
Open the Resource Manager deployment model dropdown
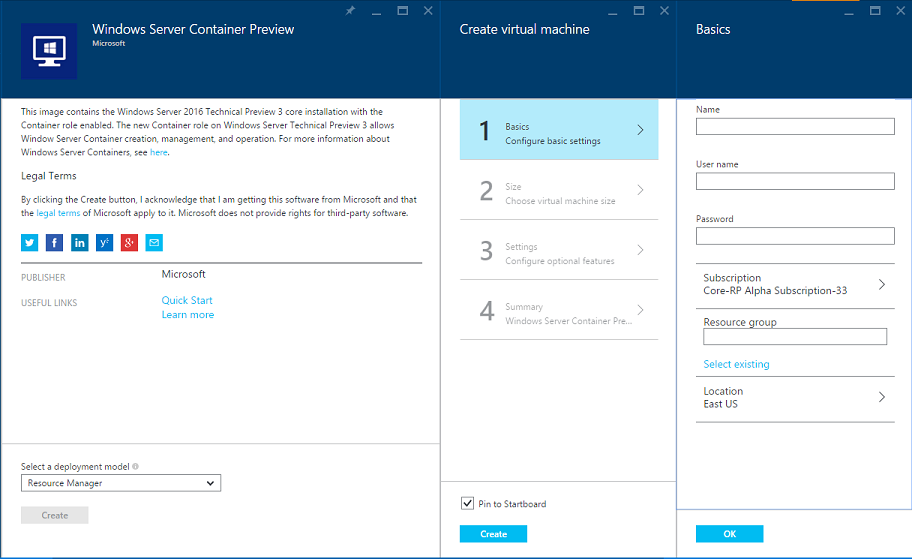[x=121, y=483]
